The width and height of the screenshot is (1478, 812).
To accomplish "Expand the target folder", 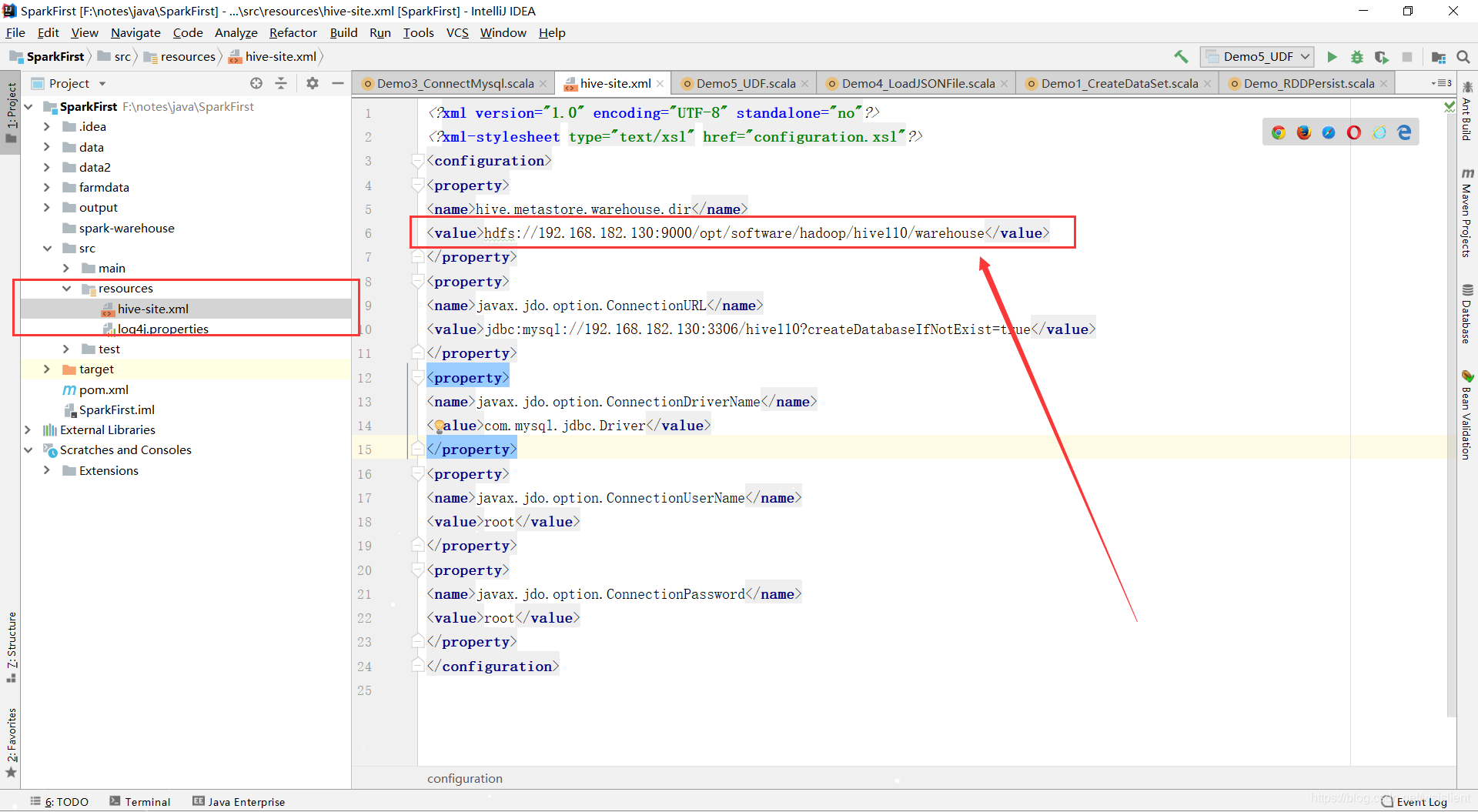I will click(x=47, y=369).
